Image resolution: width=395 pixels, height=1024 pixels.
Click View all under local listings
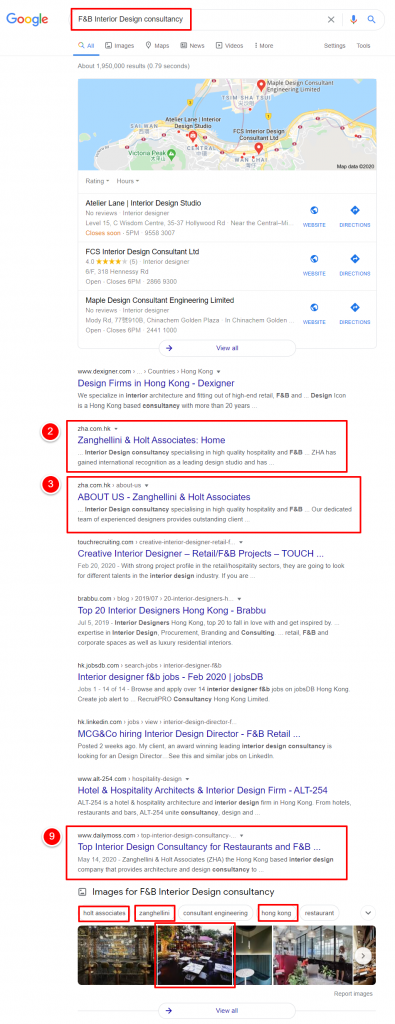(227, 348)
